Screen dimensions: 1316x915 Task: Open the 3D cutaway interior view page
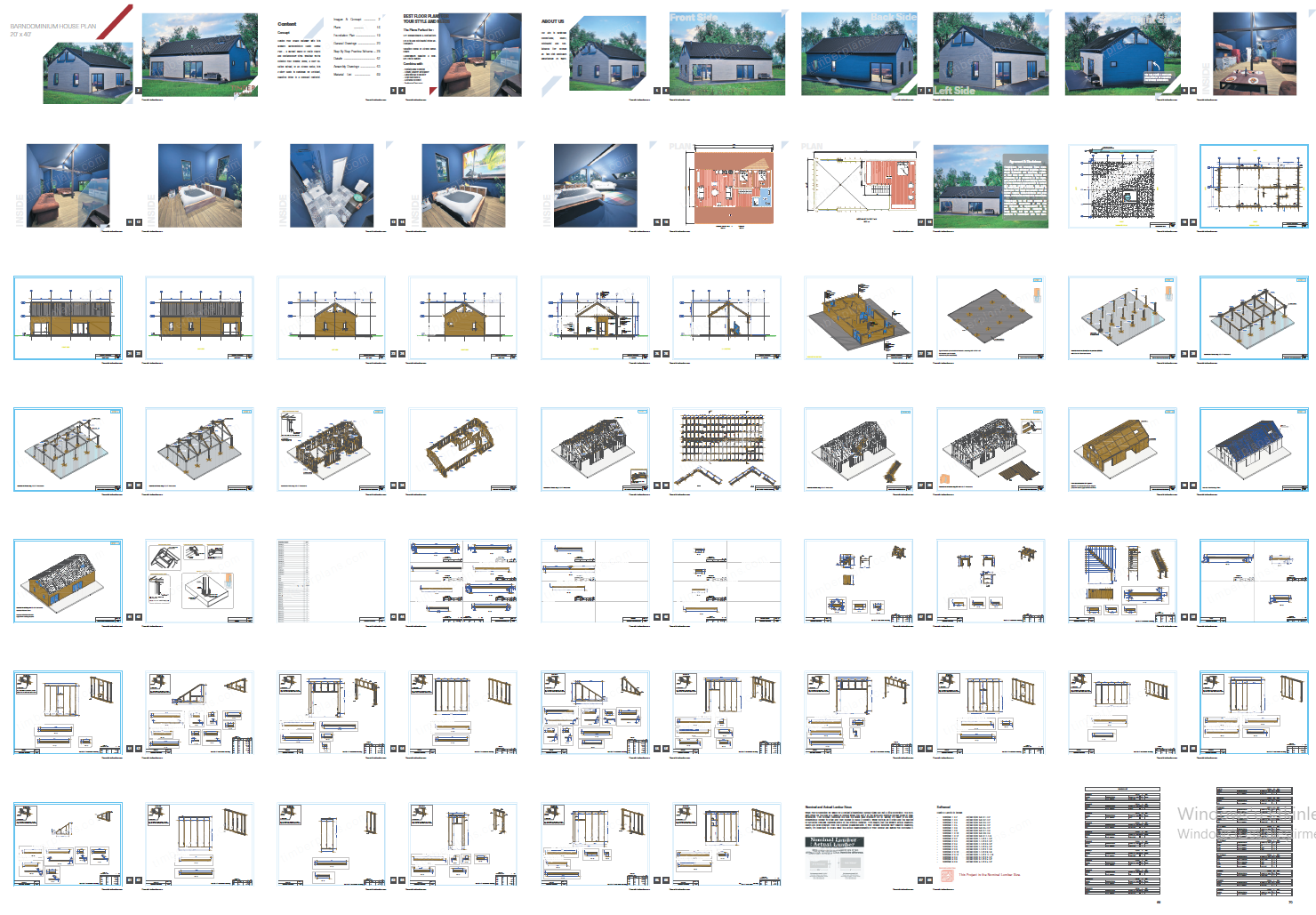[858, 317]
